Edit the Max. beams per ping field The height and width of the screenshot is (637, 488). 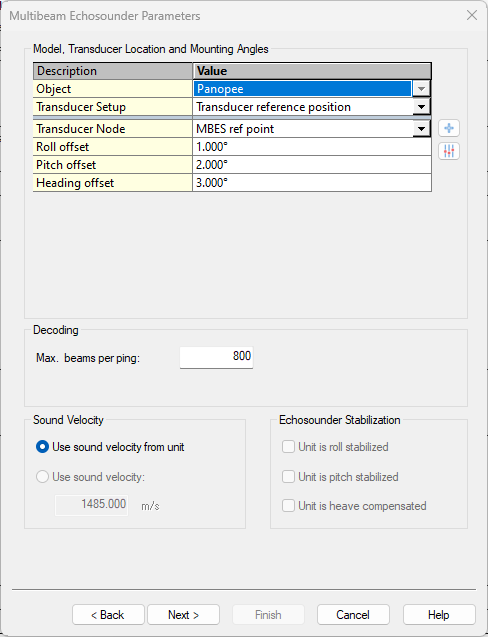click(217, 357)
